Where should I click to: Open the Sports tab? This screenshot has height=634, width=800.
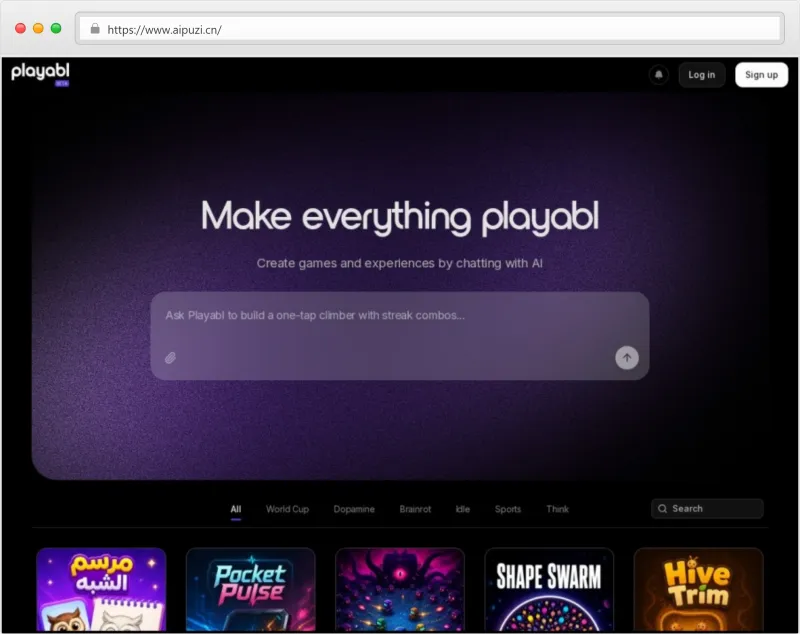(x=508, y=509)
